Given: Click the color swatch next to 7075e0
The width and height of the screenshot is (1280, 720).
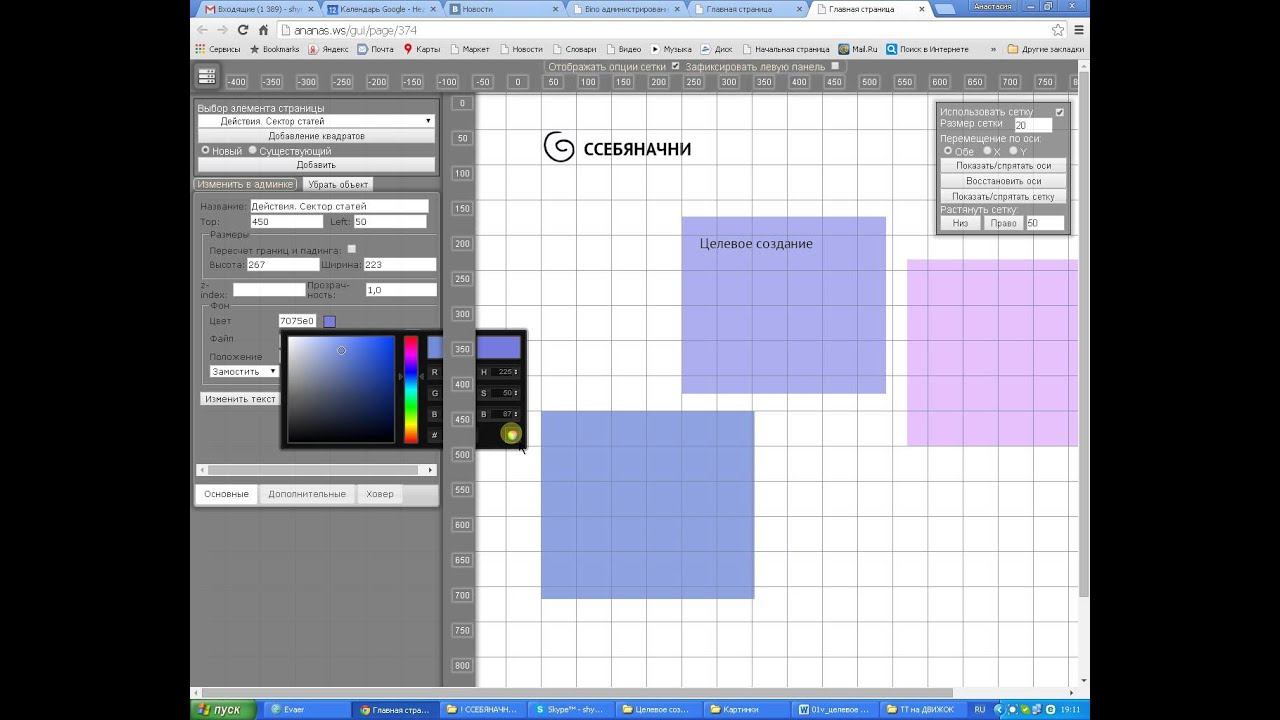Looking at the screenshot, I should 329,321.
